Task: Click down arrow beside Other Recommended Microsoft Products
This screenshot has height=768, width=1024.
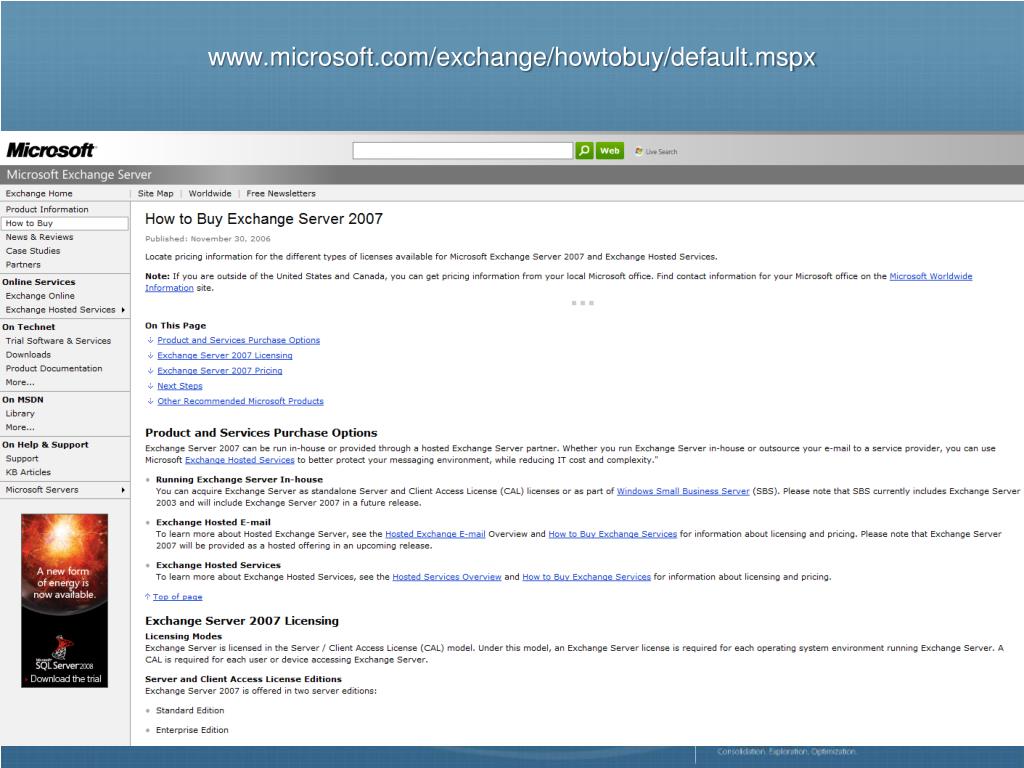Action: click(150, 402)
